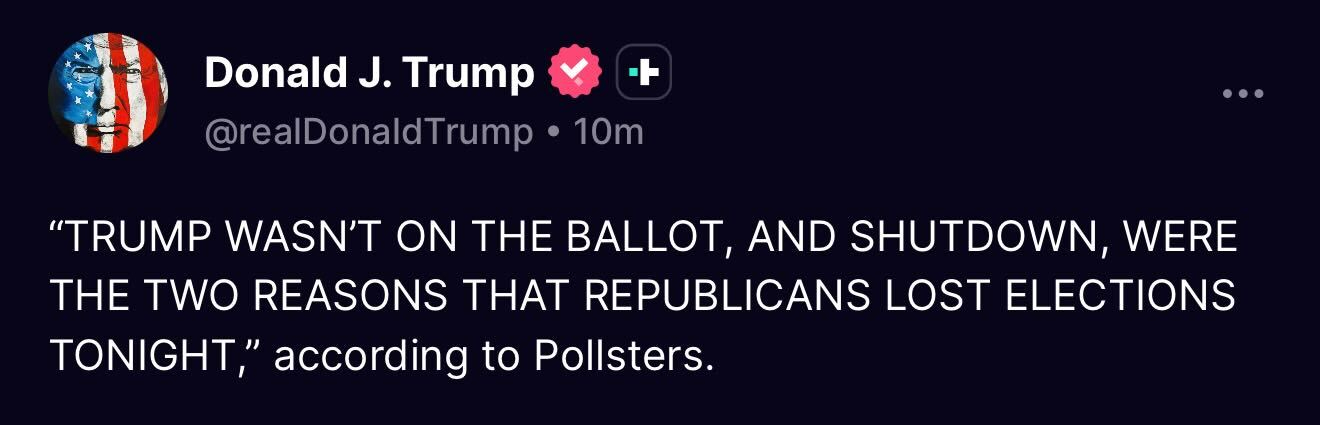Click the red verified checkmark badge
This screenshot has width=1320, height=425.
pos(577,72)
